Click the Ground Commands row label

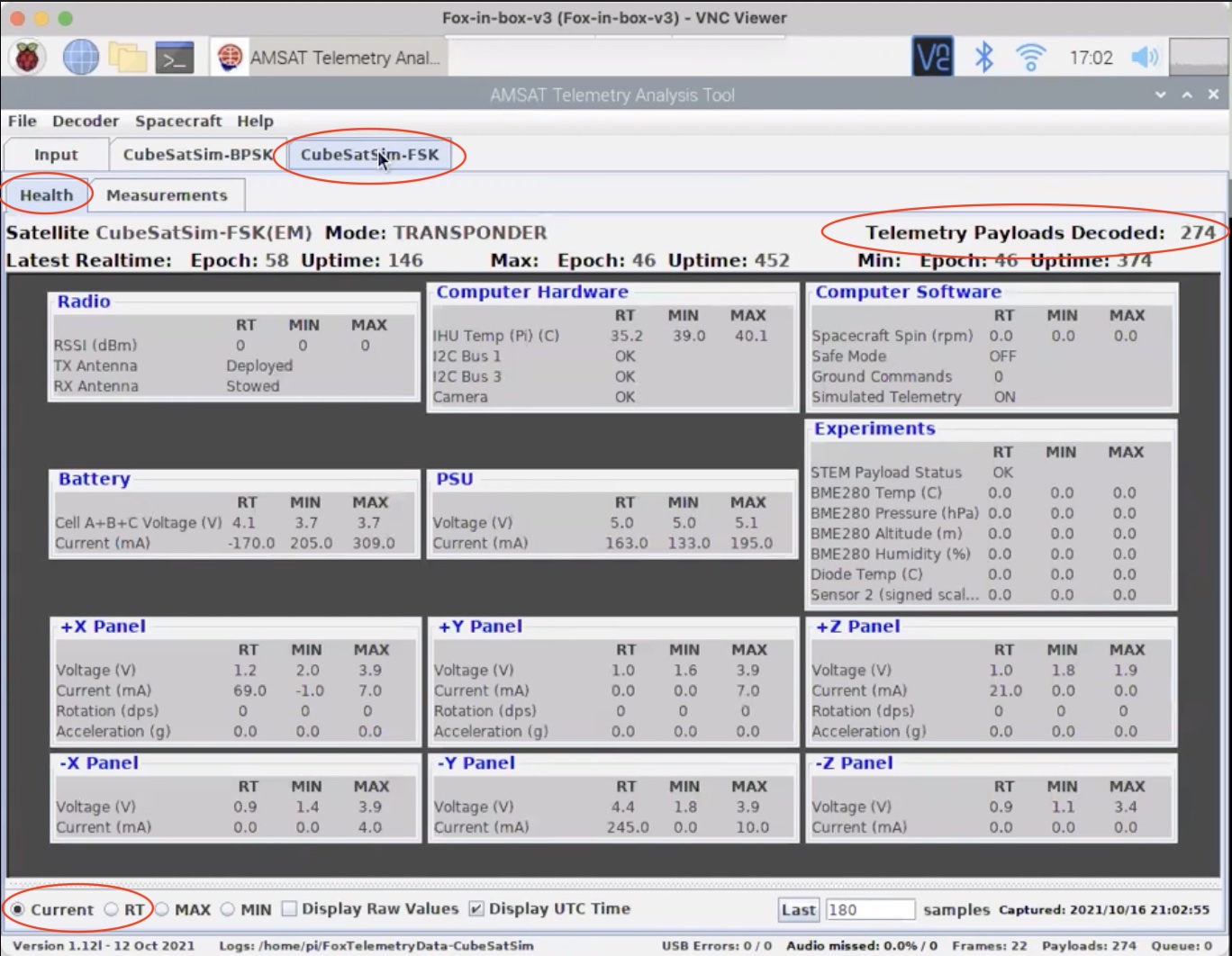pos(882,376)
